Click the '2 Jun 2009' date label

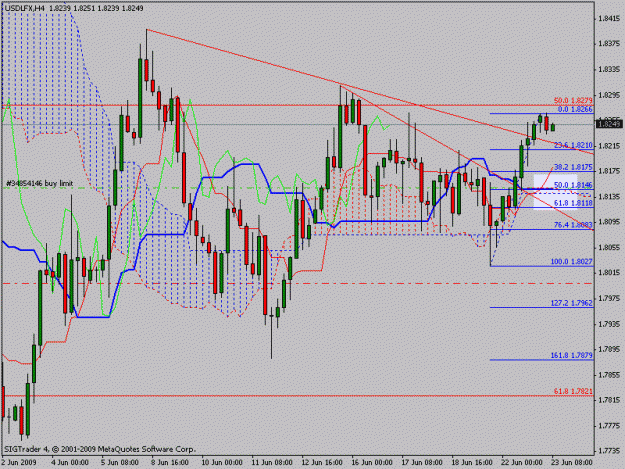tap(19, 463)
